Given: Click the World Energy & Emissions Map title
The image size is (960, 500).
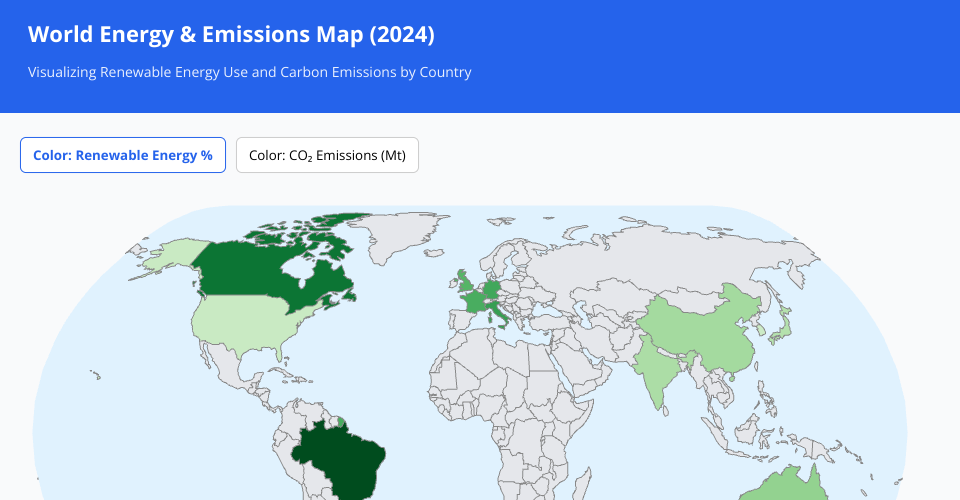Looking at the screenshot, I should tap(231, 34).
